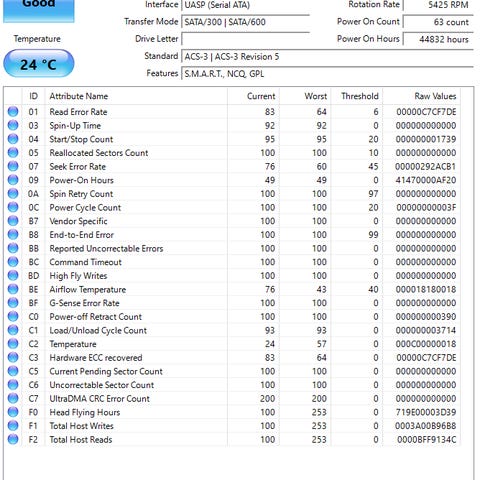Click the blue orb beside Seek Error Rate
Image resolution: width=480 pixels, height=480 pixels.
[x=13, y=166]
